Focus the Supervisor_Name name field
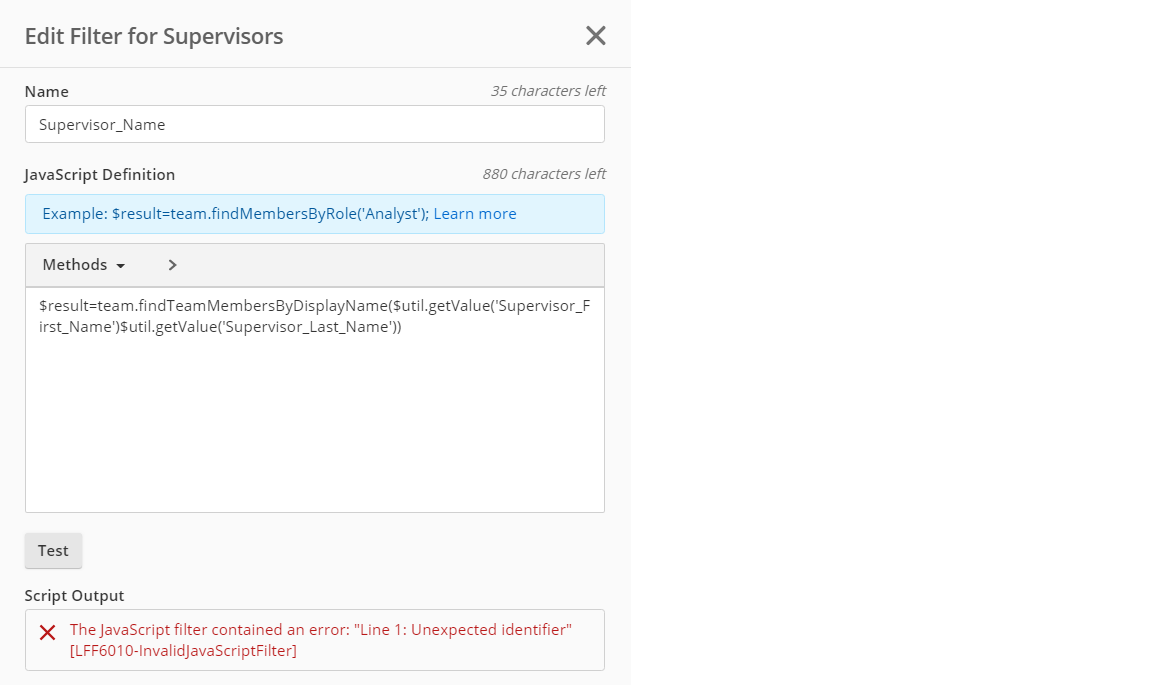1152x685 pixels. [x=314, y=125]
